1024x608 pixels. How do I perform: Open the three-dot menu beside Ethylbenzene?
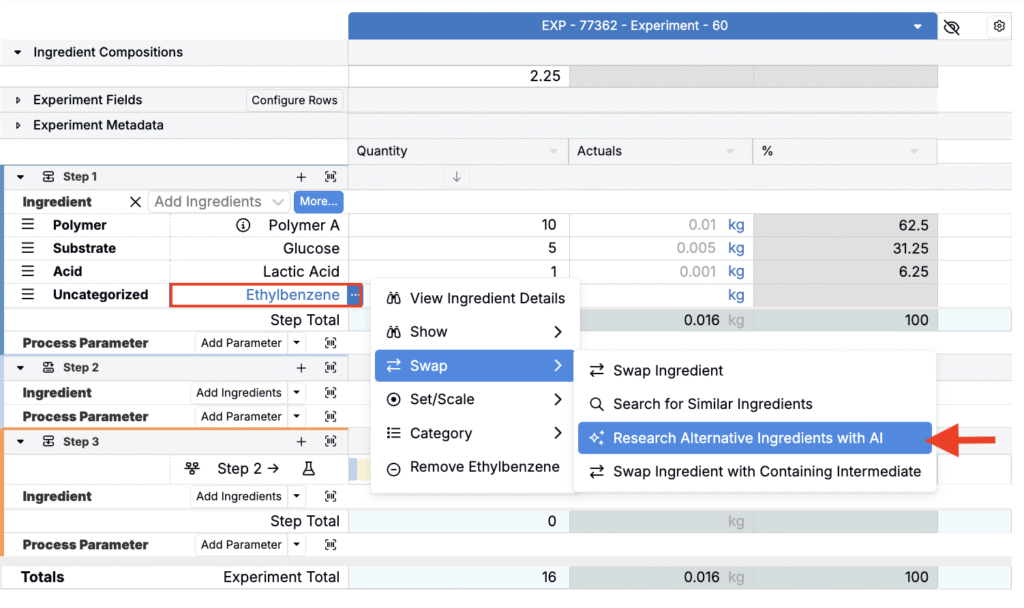[x=354, y=295]
